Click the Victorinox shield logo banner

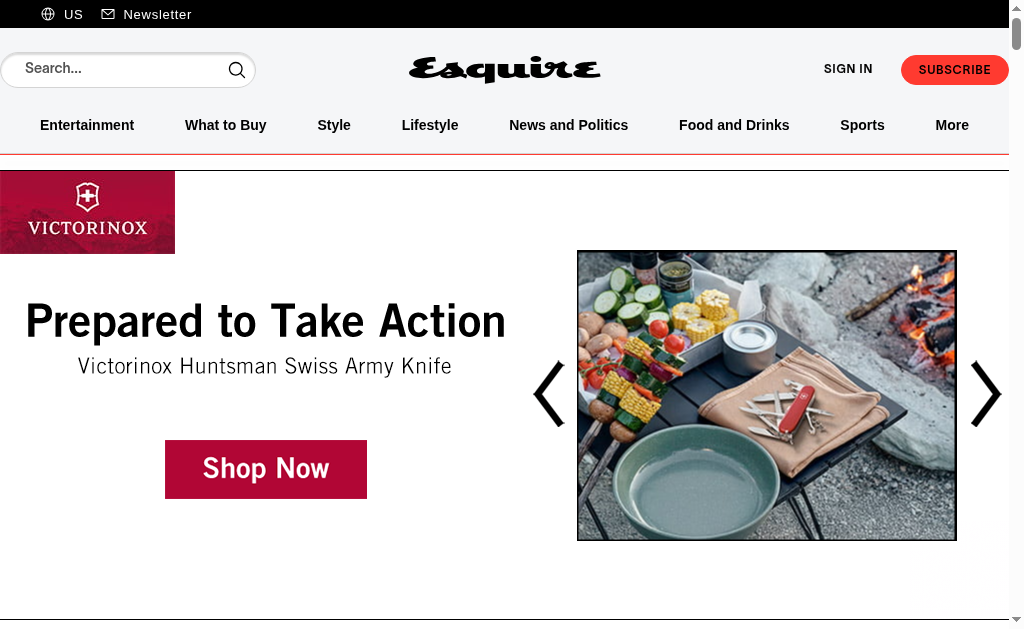(88, 212)
